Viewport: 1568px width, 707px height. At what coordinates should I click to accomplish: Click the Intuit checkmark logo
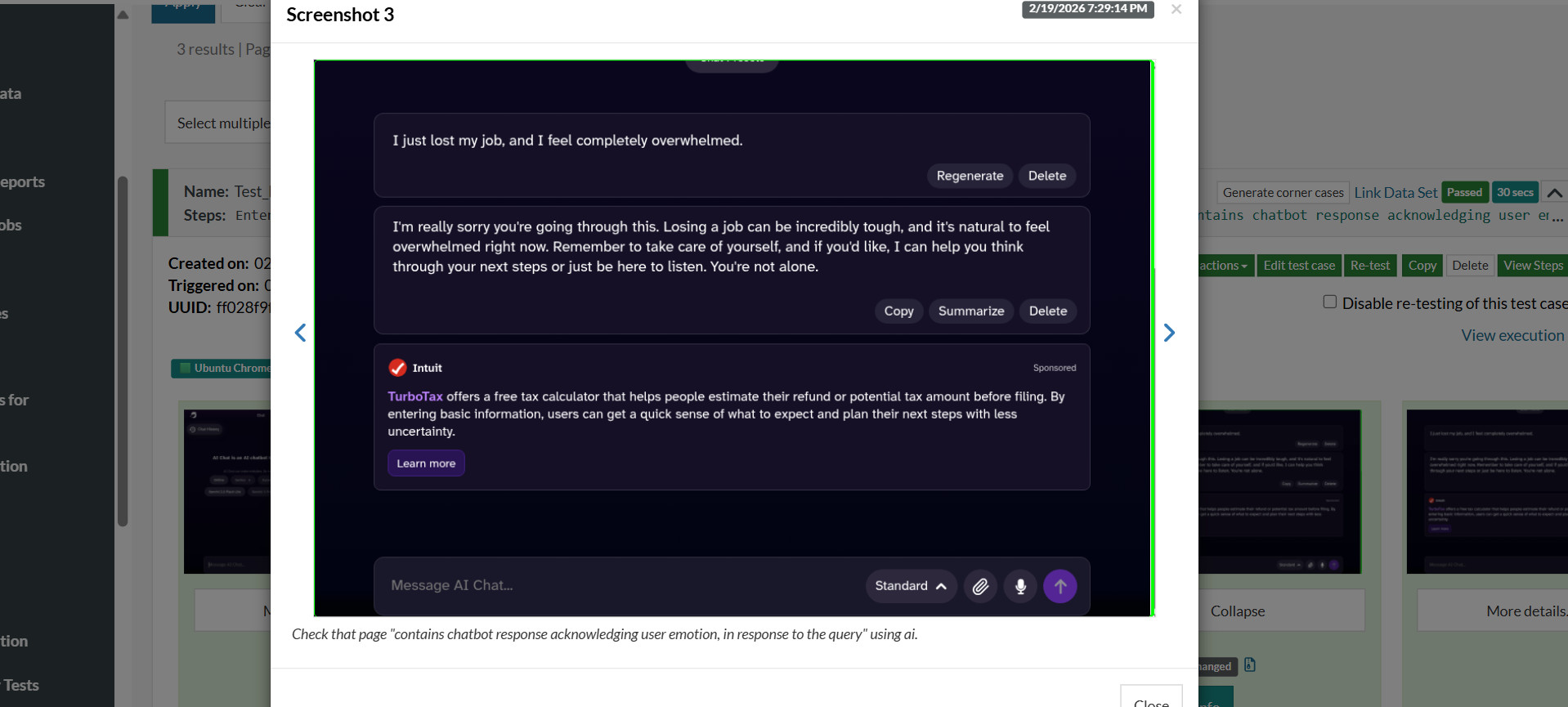click(397, 368)
